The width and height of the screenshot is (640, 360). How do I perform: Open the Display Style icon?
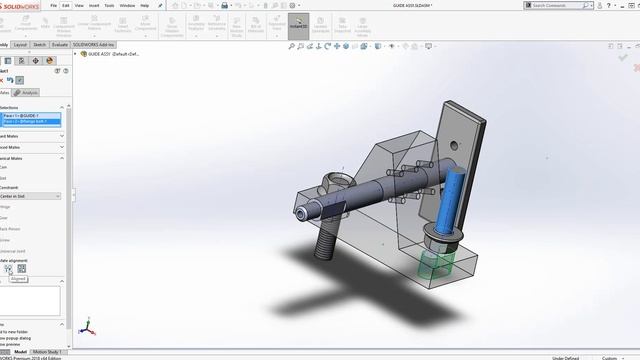378,47
